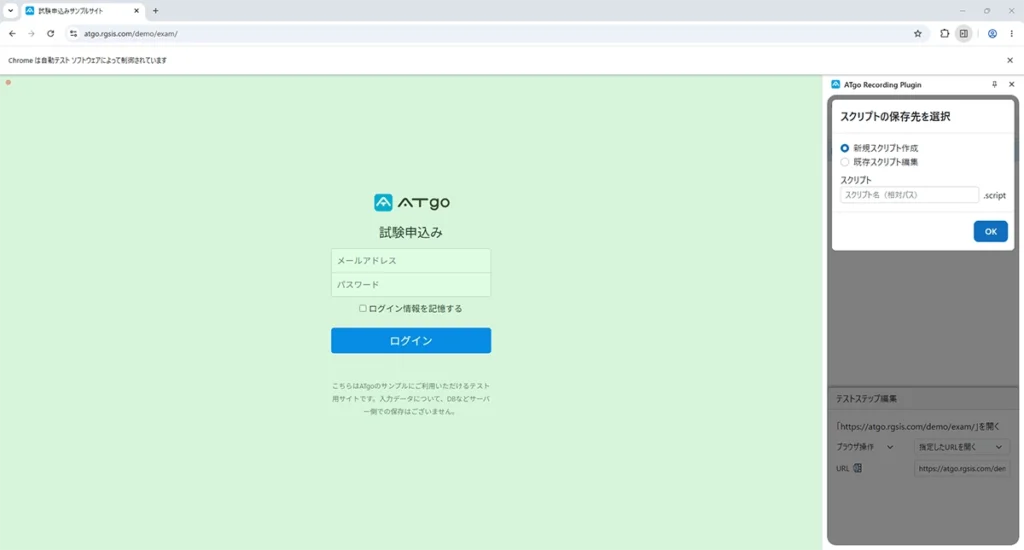The width and height of the screenshot is (1024, 550).
Task: Open the tab search dropdown arrow
Action: 10,10
